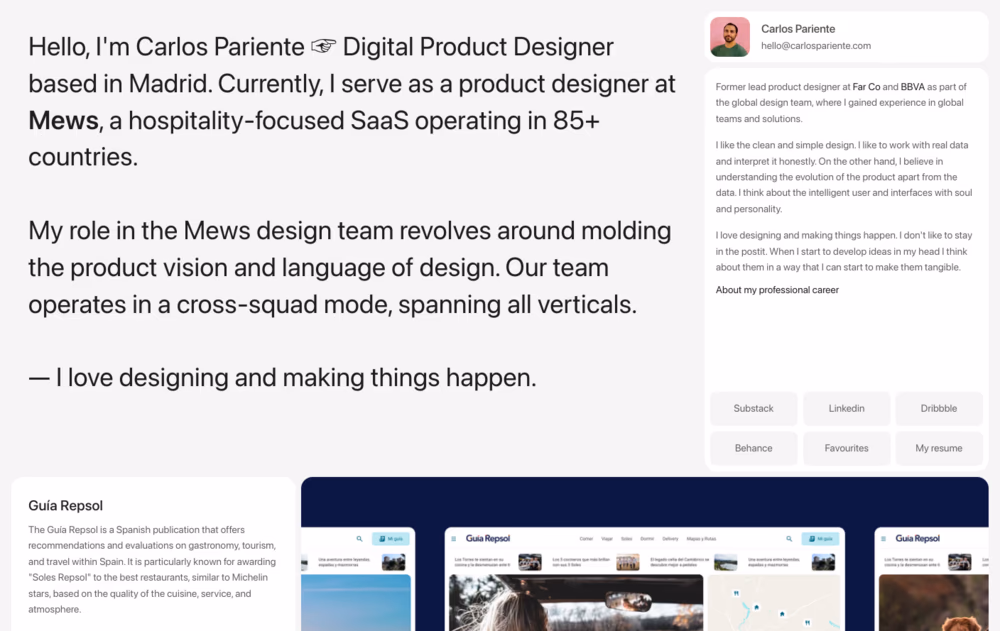Follow the Far Co link in bio
This screenshot has width=1000, height=631.
(x=866, y=87)
